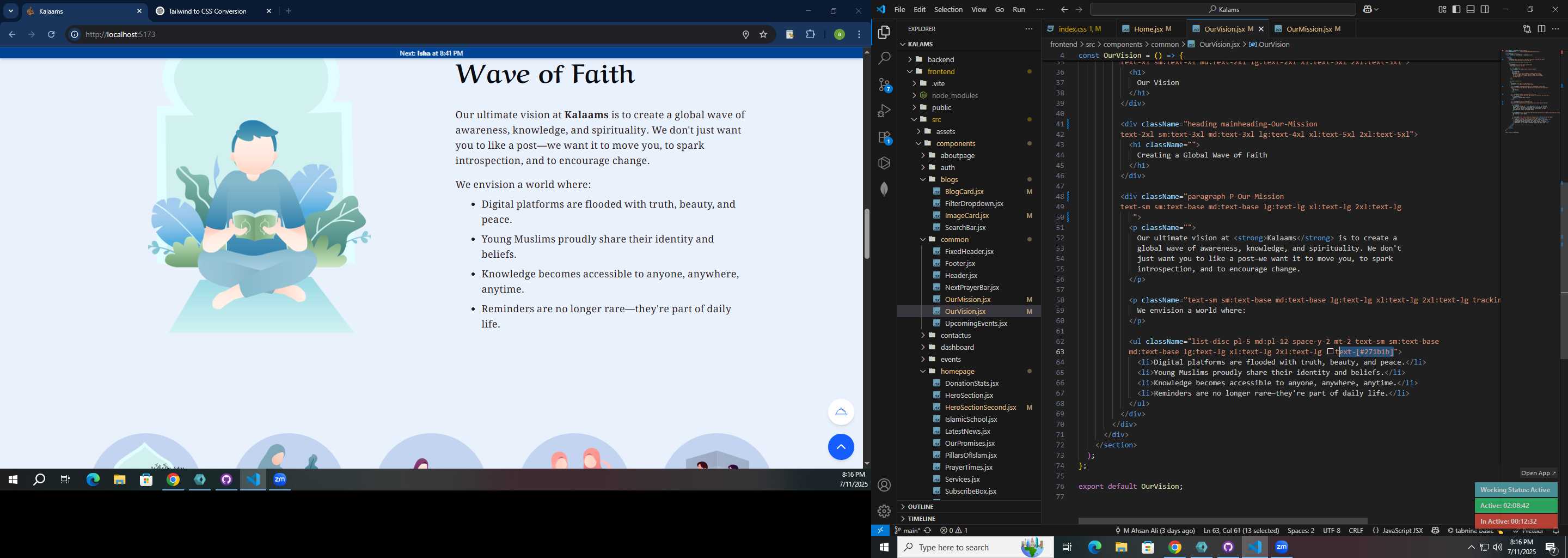Viewport: 1568px width, 558px height.
Task: Toggle the primary side bar
Action: [x=1456, y=9]
